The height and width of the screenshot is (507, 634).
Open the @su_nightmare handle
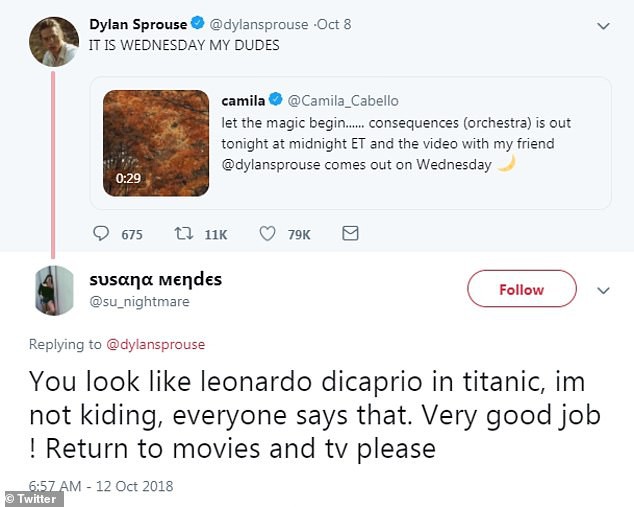point(139,301)
